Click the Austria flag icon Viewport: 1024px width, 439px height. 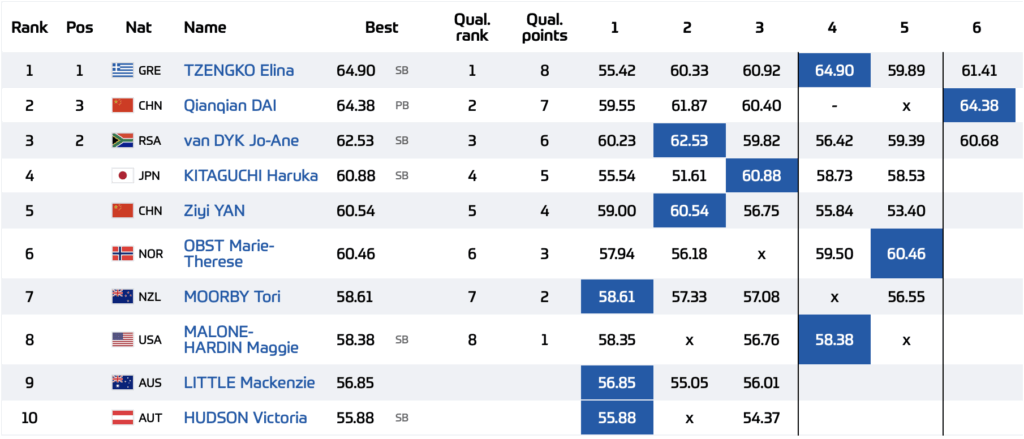[x=122, y=418]
